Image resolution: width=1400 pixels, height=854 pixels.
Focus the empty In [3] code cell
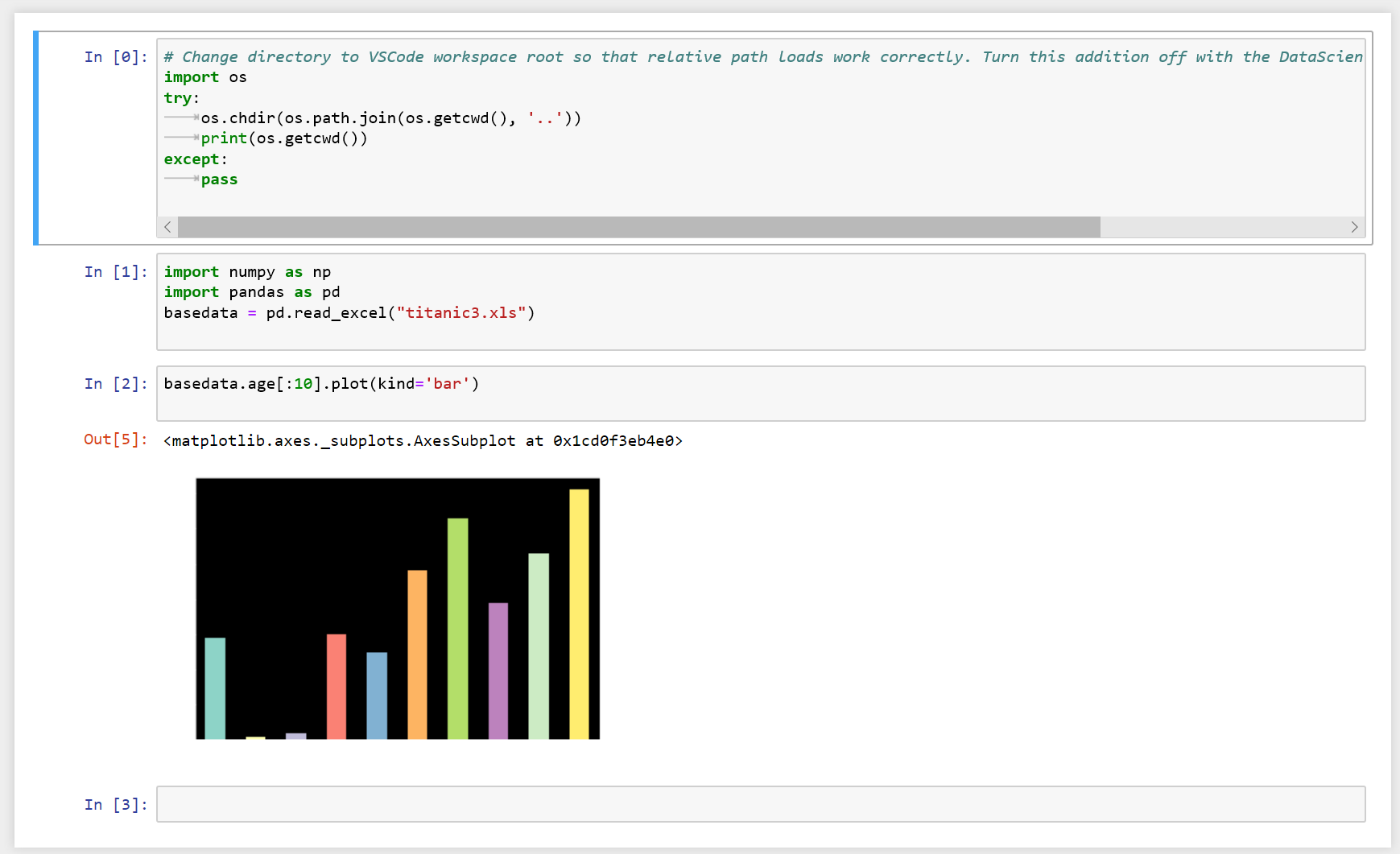click(x=761, y=804)
